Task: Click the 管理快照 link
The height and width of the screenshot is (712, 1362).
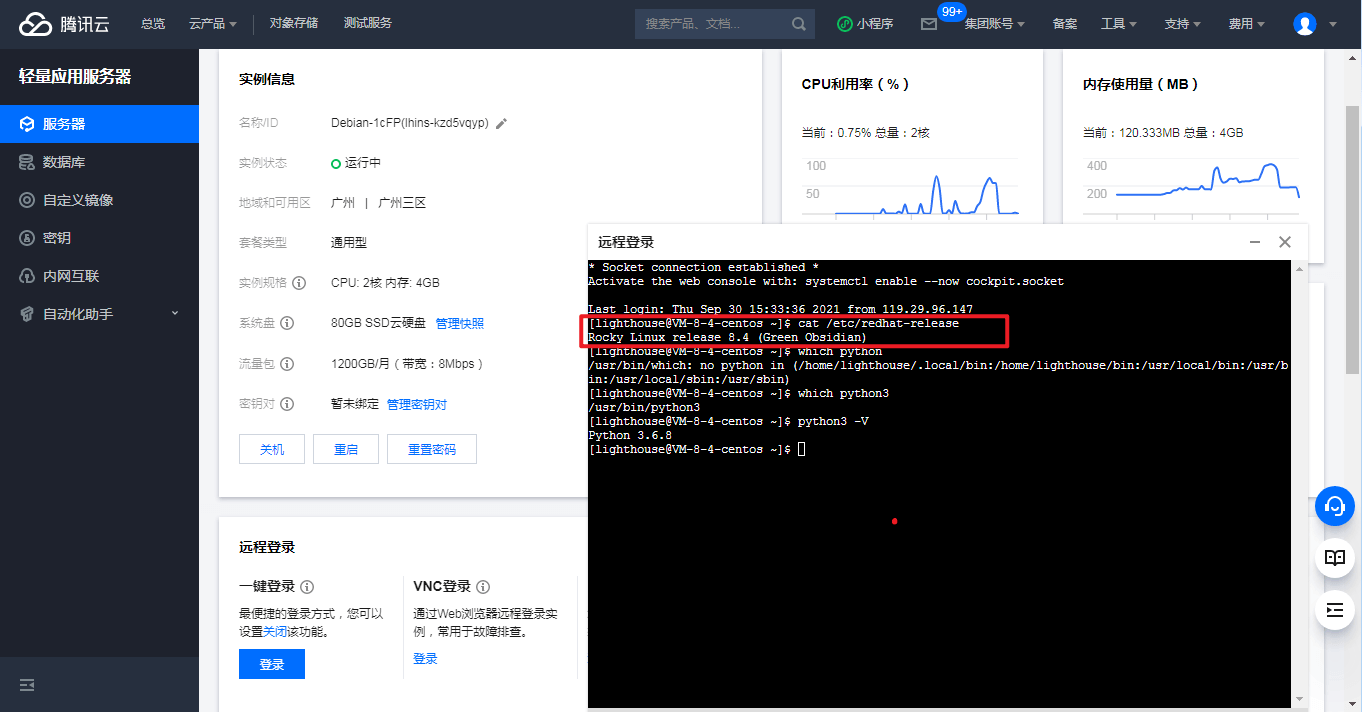Action: coord(460,323)
